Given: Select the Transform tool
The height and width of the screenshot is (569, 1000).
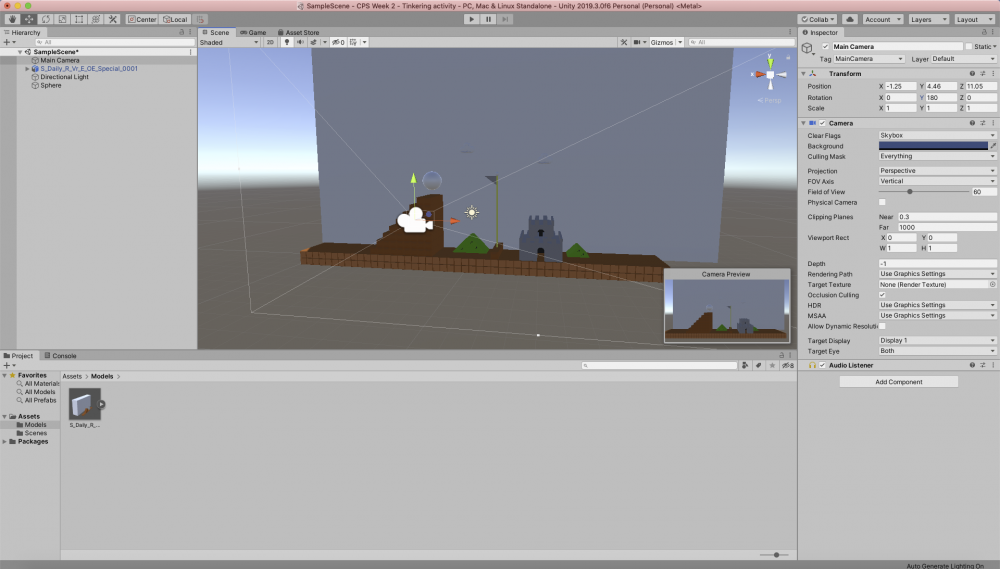Looking at the screenshot, I should (x=96, y=19).
